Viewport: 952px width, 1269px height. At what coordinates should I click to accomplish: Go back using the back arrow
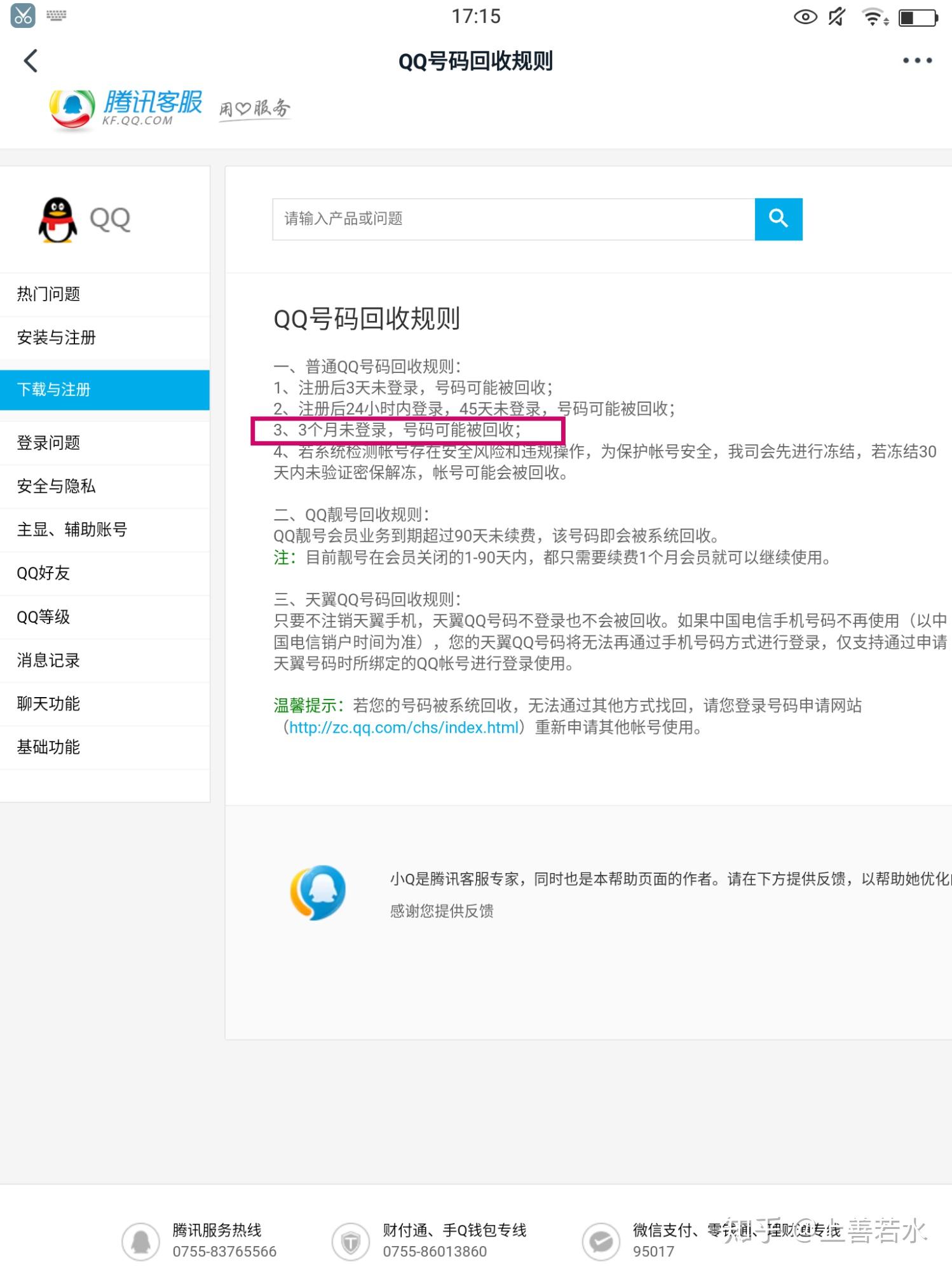[x=31, y=61]
